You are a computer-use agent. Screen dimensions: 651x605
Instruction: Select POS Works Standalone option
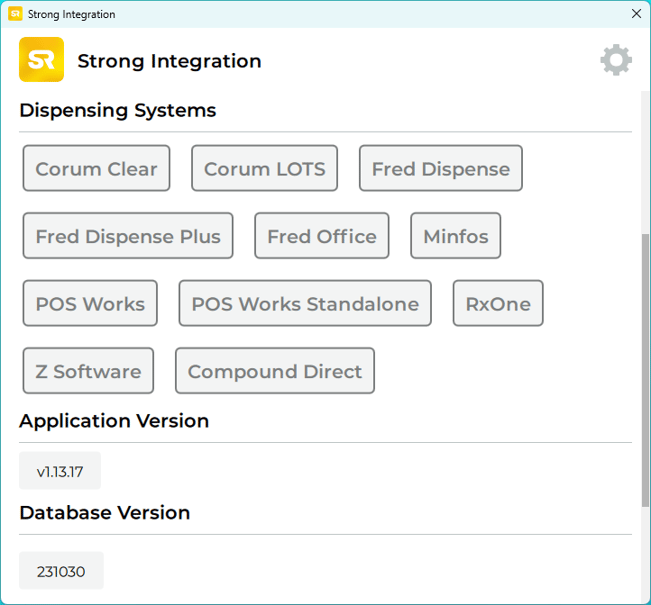coord(305,303)
